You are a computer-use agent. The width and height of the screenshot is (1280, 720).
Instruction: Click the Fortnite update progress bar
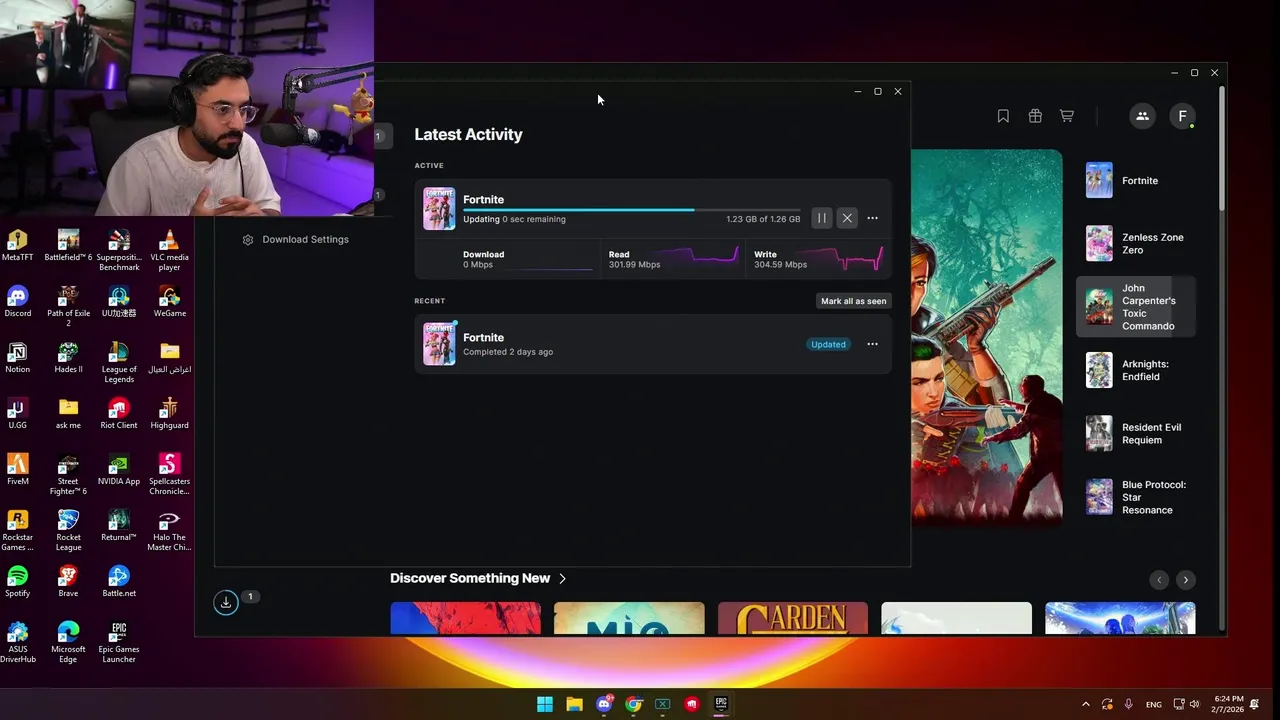tap(631, 210)
